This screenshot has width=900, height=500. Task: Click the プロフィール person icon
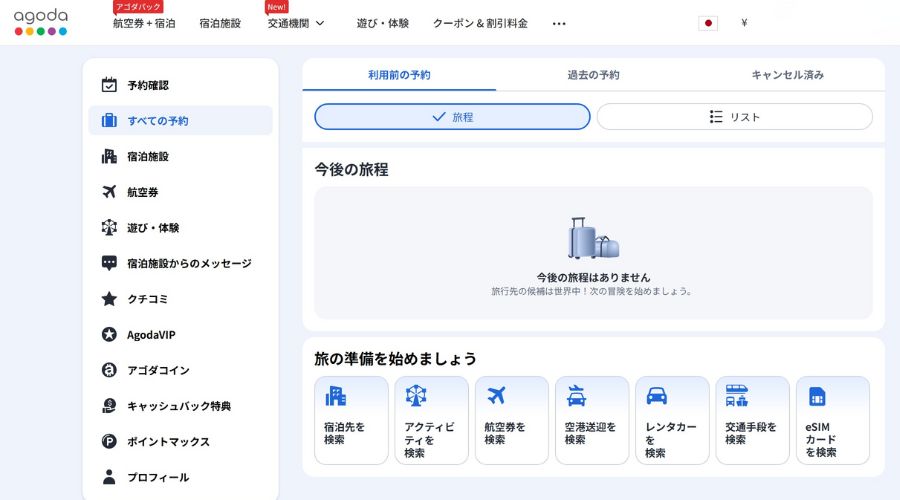point(109,477)
